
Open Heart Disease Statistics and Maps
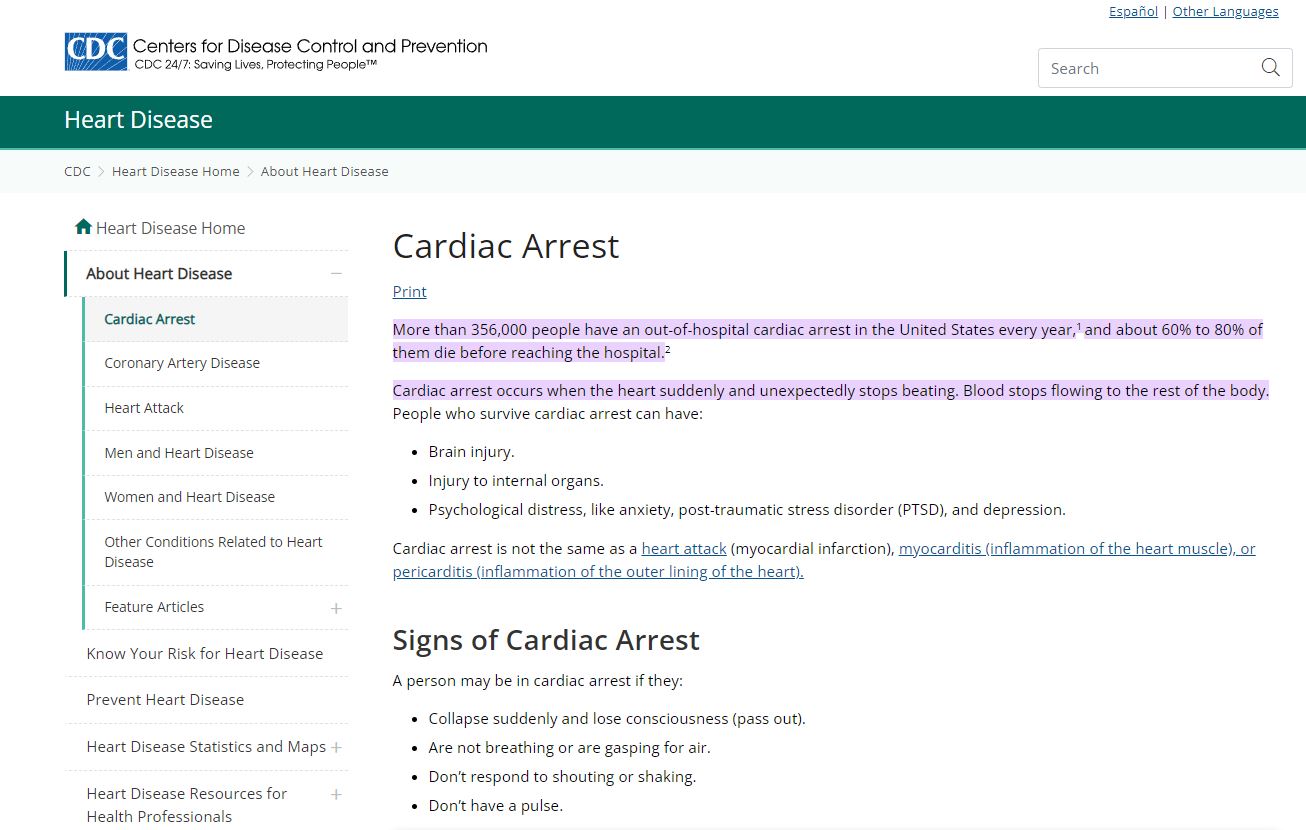pyautogui.click(x=206, y=747)
